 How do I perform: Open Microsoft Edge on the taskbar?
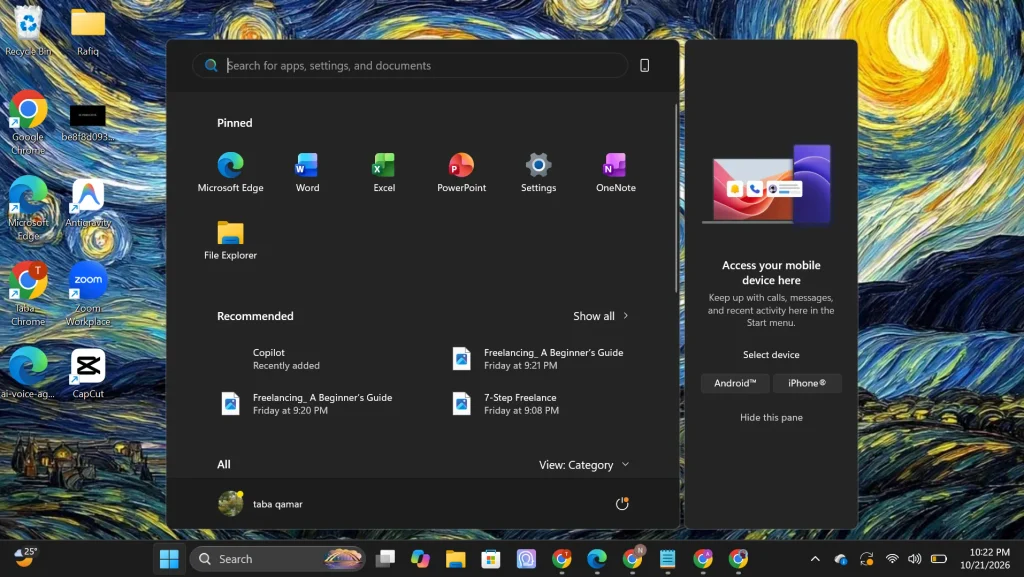point(596,559)
